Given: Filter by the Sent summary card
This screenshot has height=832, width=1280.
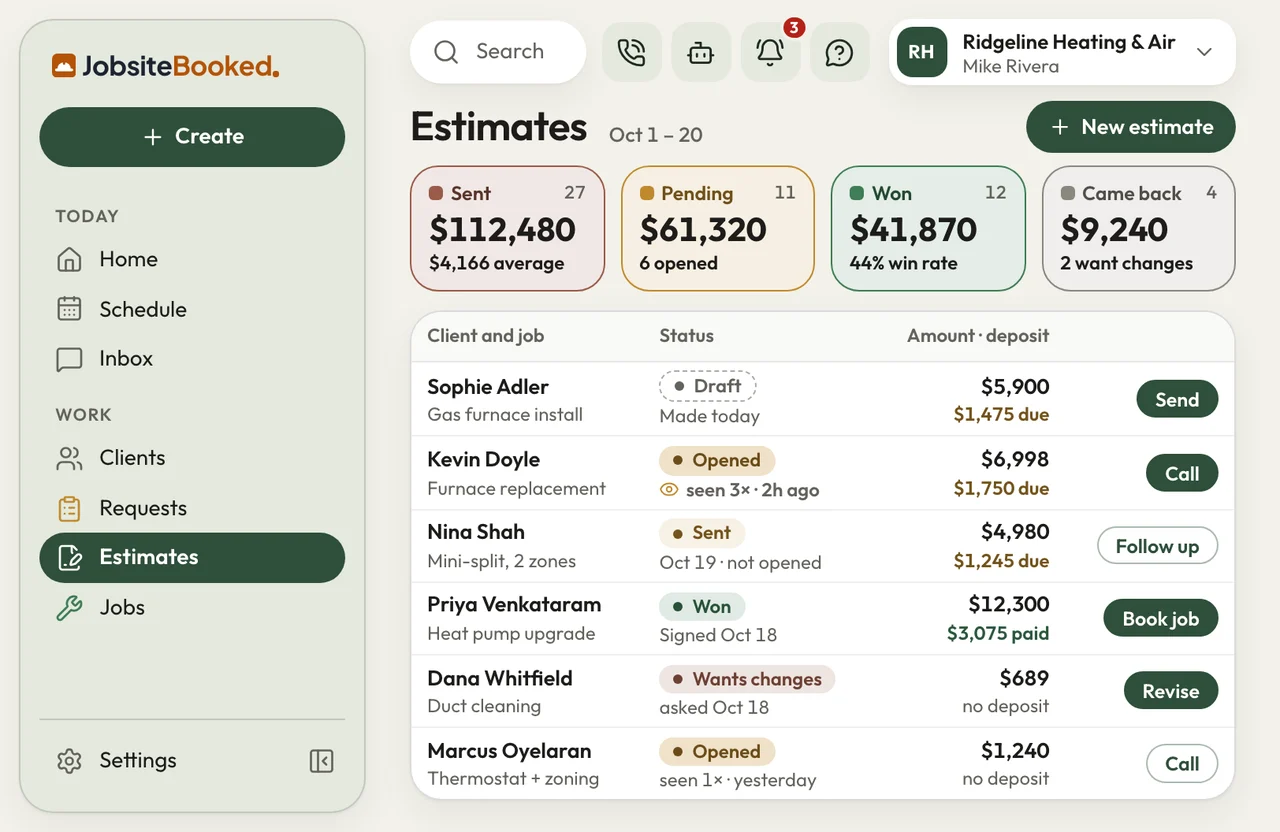Looking at the screenshot, I should pos(508,229).
